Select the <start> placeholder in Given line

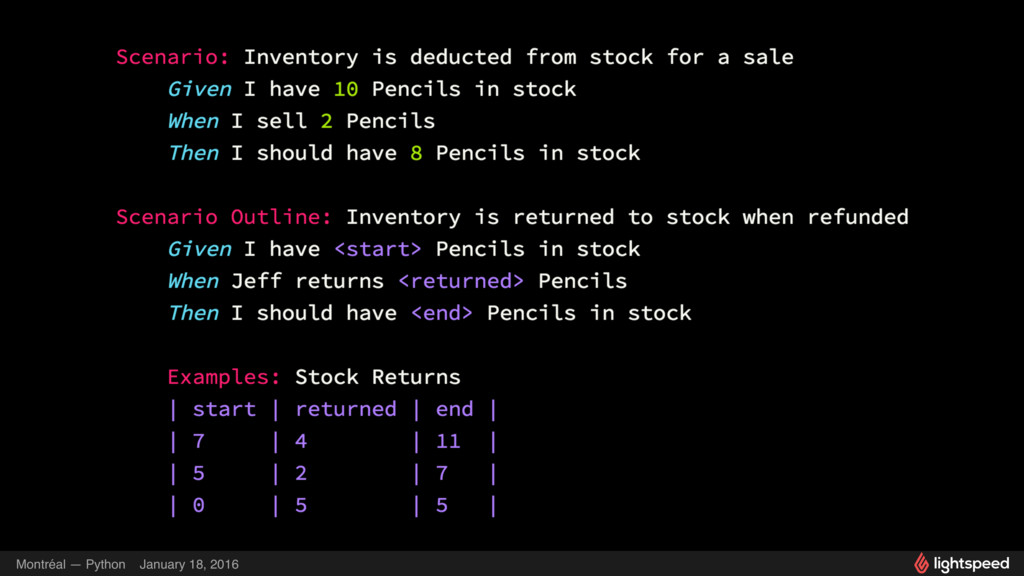(377, 249)
